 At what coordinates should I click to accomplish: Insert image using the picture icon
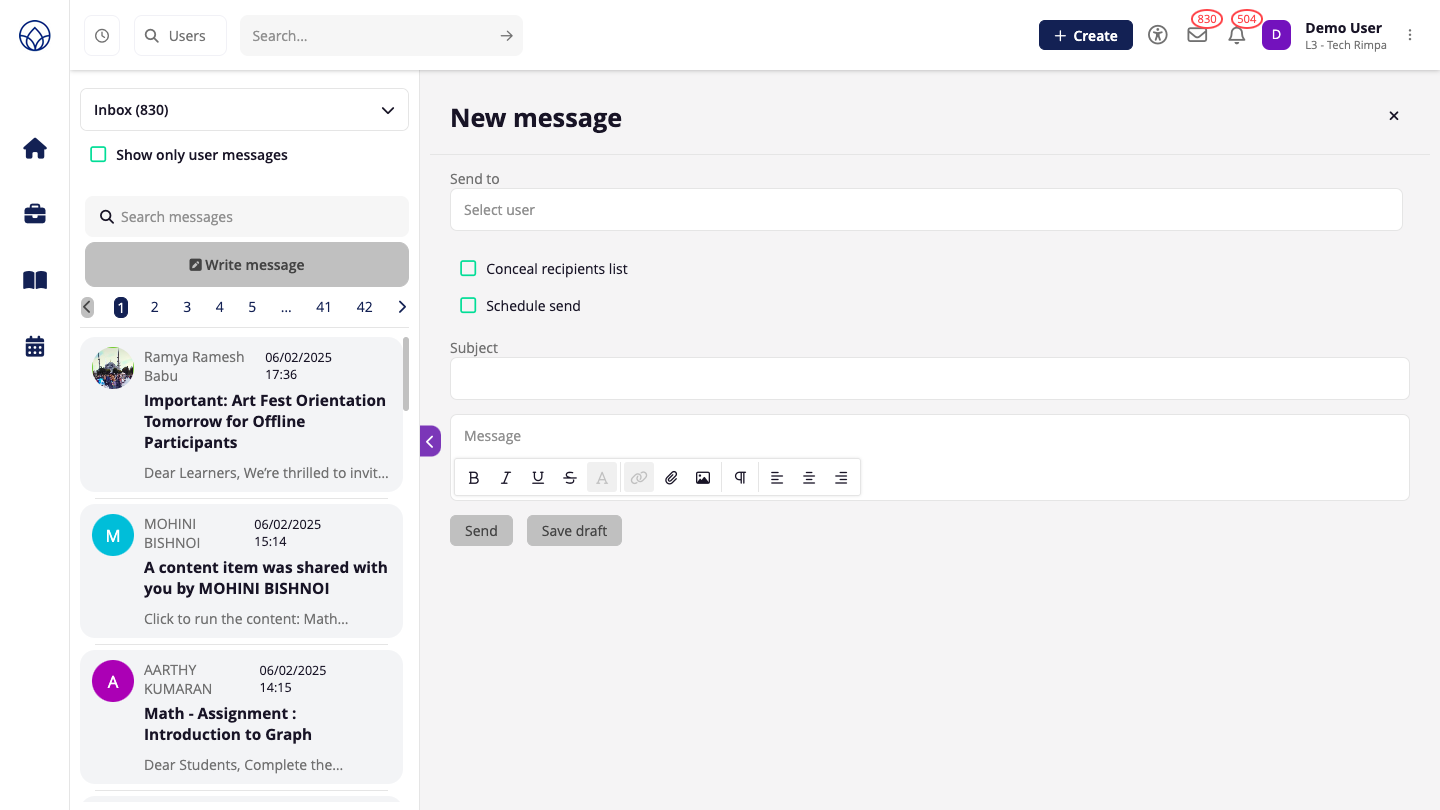pos(703,478)
